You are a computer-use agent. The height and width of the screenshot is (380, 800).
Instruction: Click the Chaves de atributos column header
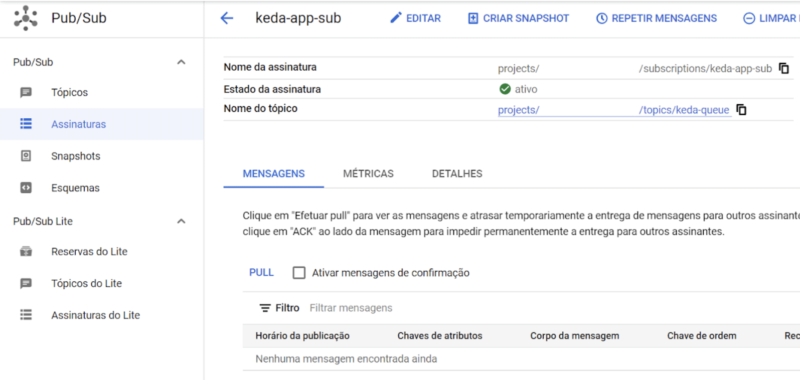point(440,336)
